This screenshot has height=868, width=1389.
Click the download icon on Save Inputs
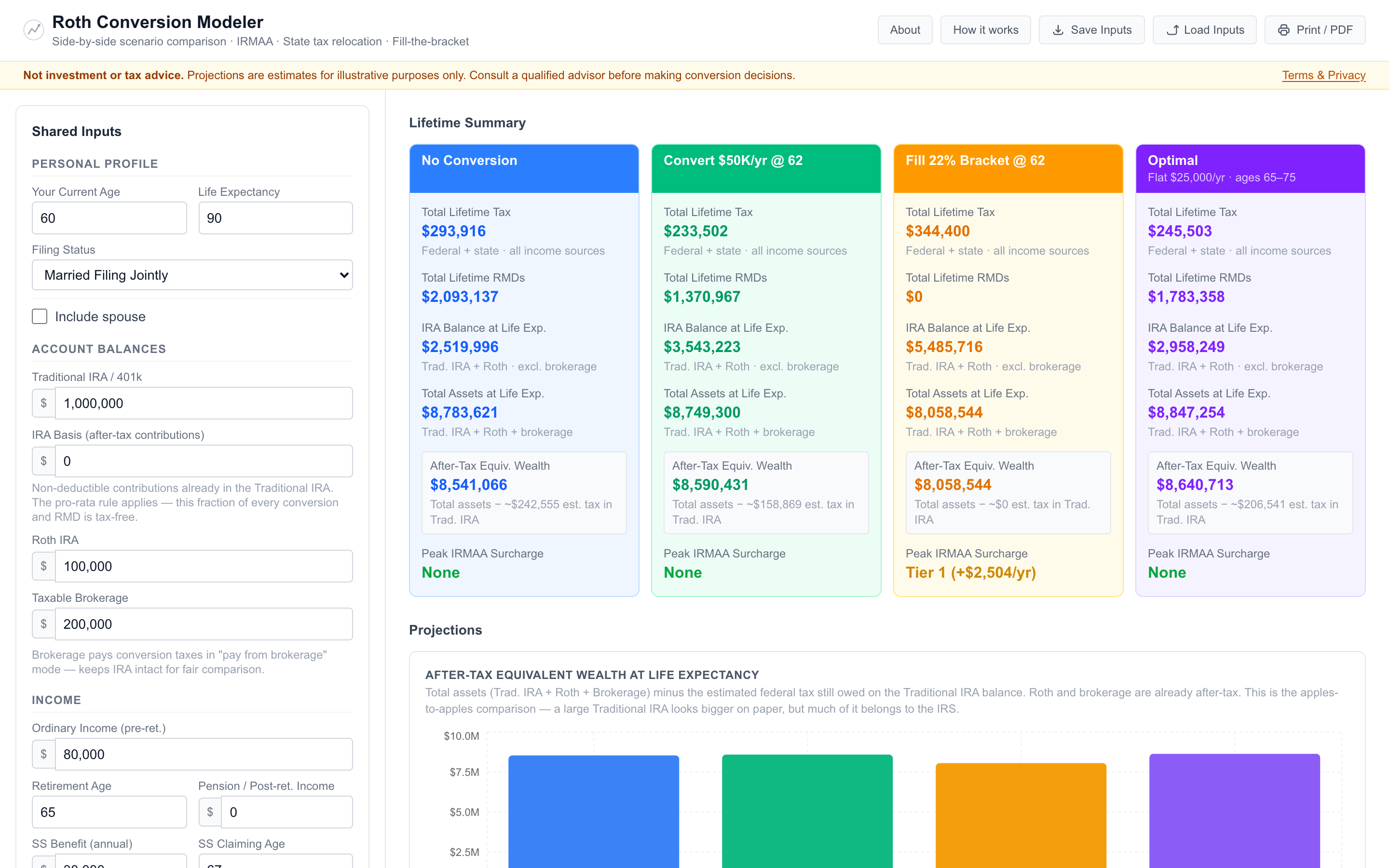(1058, 30)
